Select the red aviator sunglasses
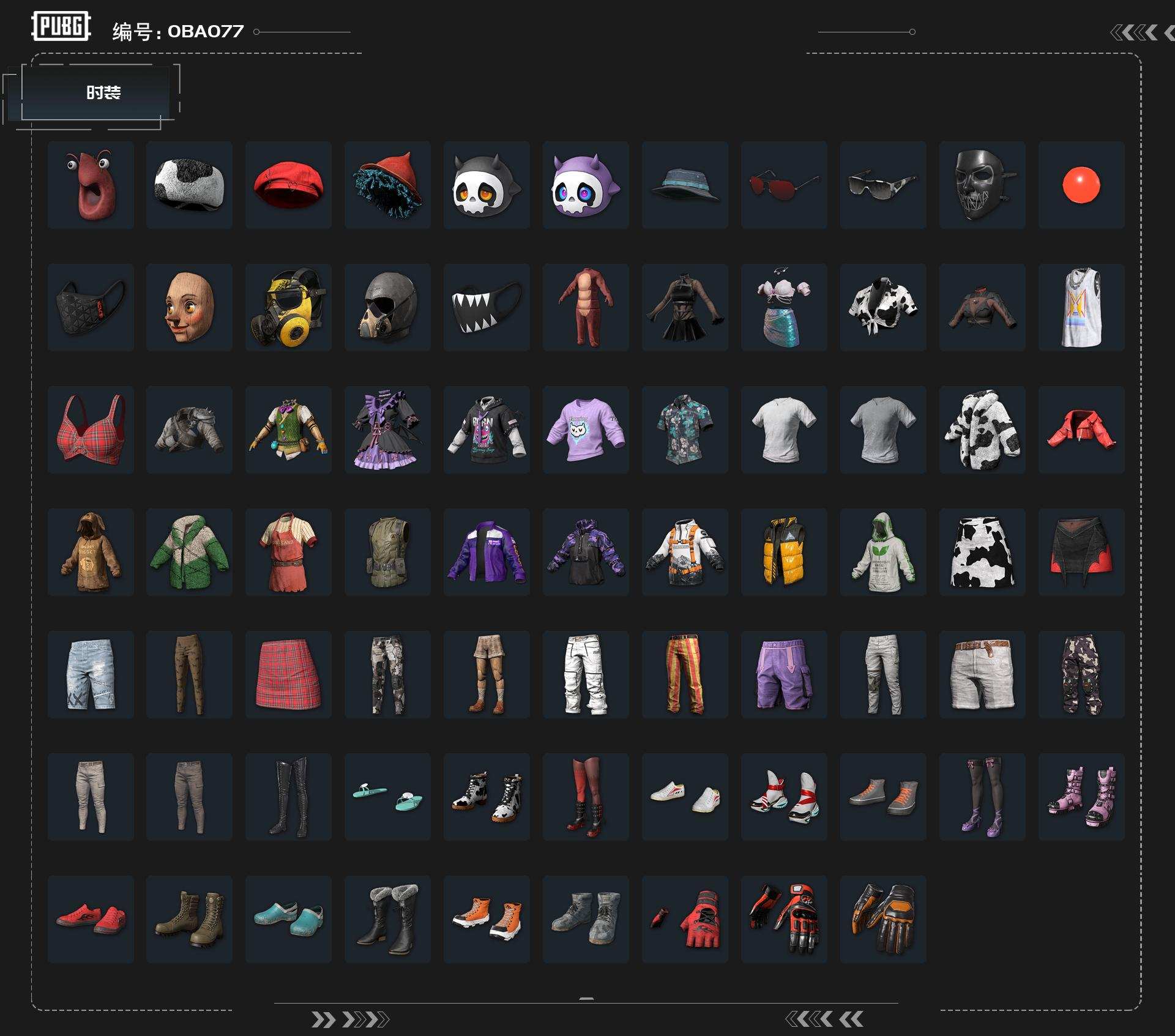Viewport: 1175px width, 1036px height. coord(784,185)
